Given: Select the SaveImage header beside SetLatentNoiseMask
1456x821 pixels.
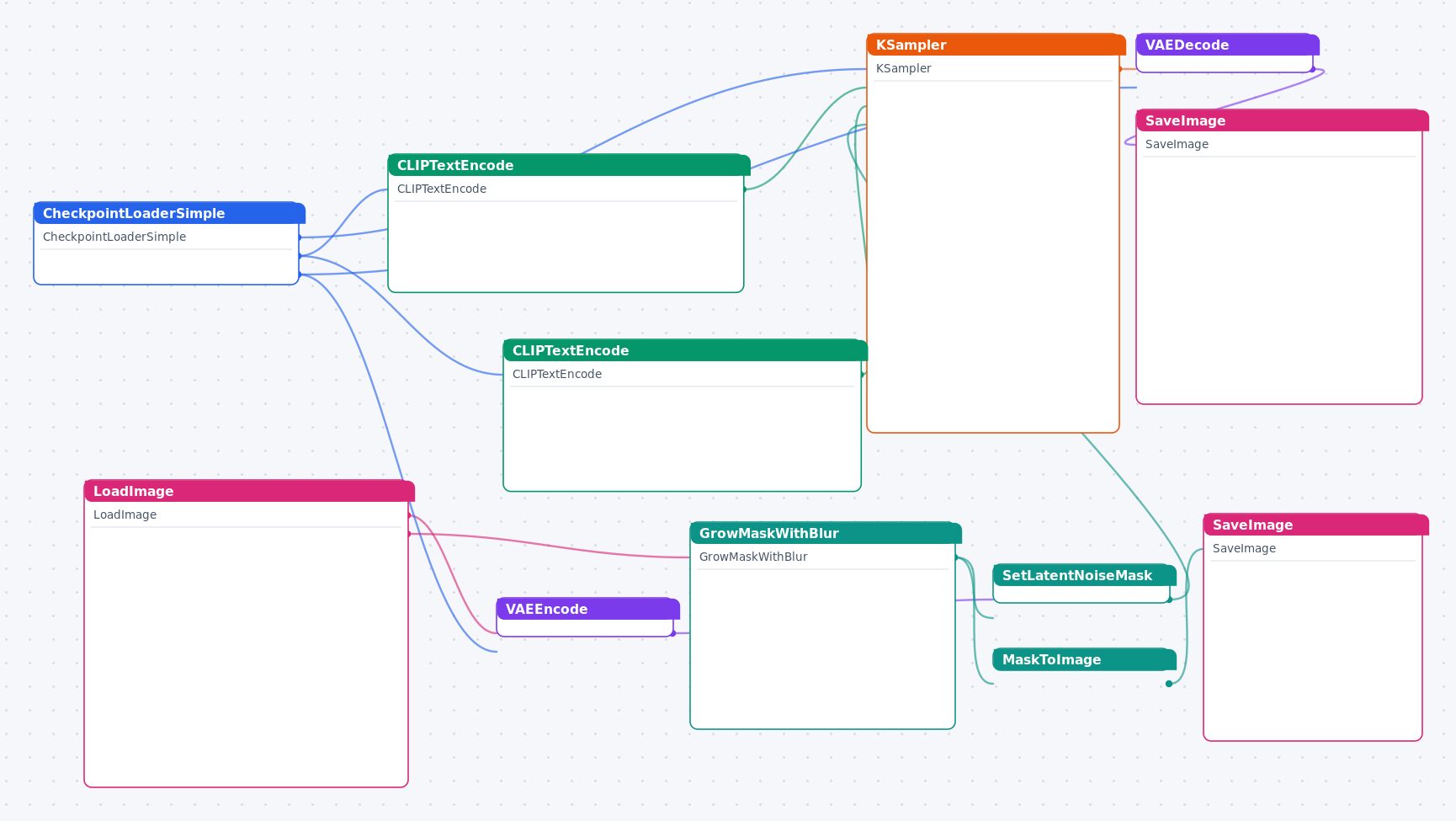Looking at the screenshot, I should pos(1316,525).
